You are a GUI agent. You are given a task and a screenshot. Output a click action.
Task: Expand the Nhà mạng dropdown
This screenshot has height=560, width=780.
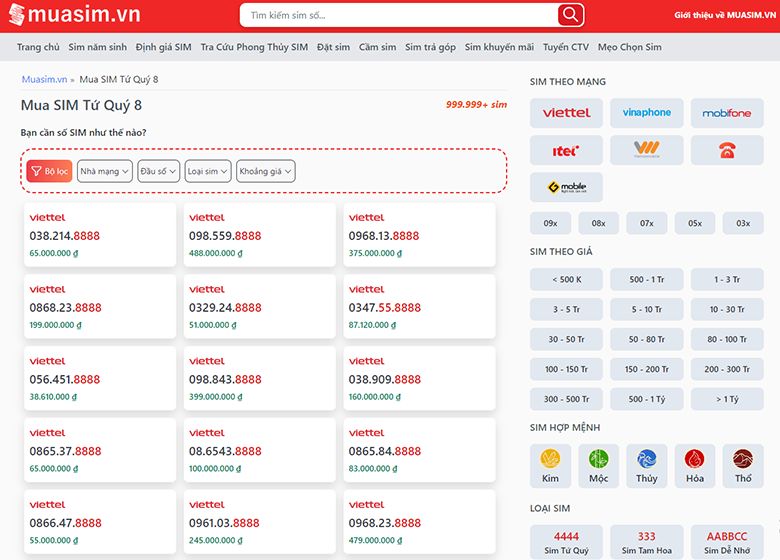pyautogui.click(x=105, y=171)
